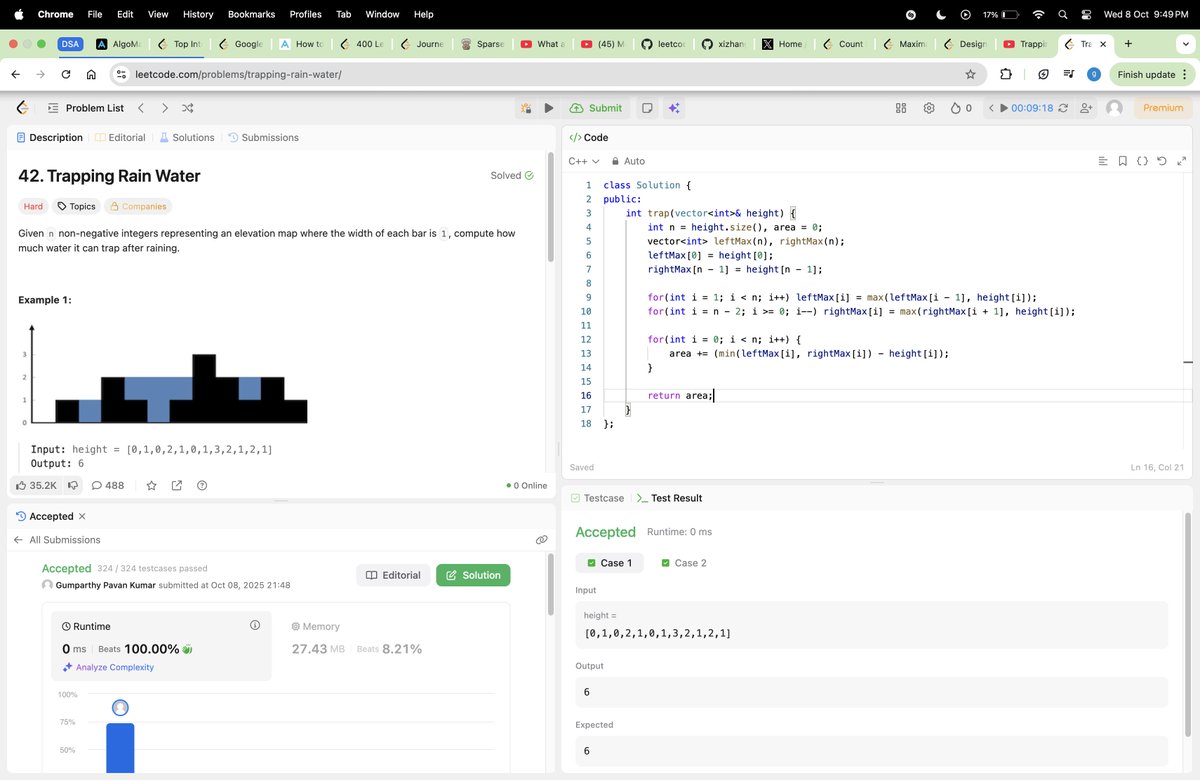Open the Problem List panel
Image resolution: width=1200 pixels, height=780 pixels.
click(85, 108)
